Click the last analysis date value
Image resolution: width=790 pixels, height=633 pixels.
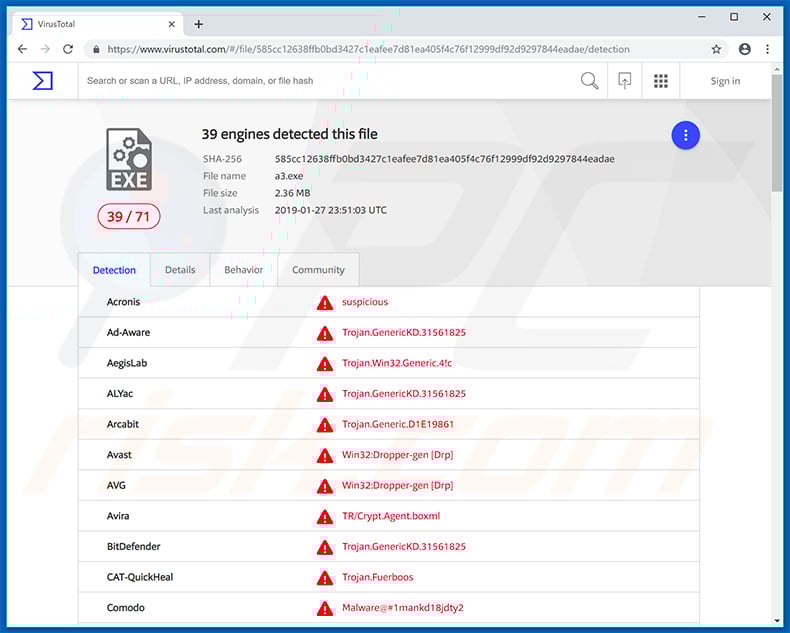[331, 210]
